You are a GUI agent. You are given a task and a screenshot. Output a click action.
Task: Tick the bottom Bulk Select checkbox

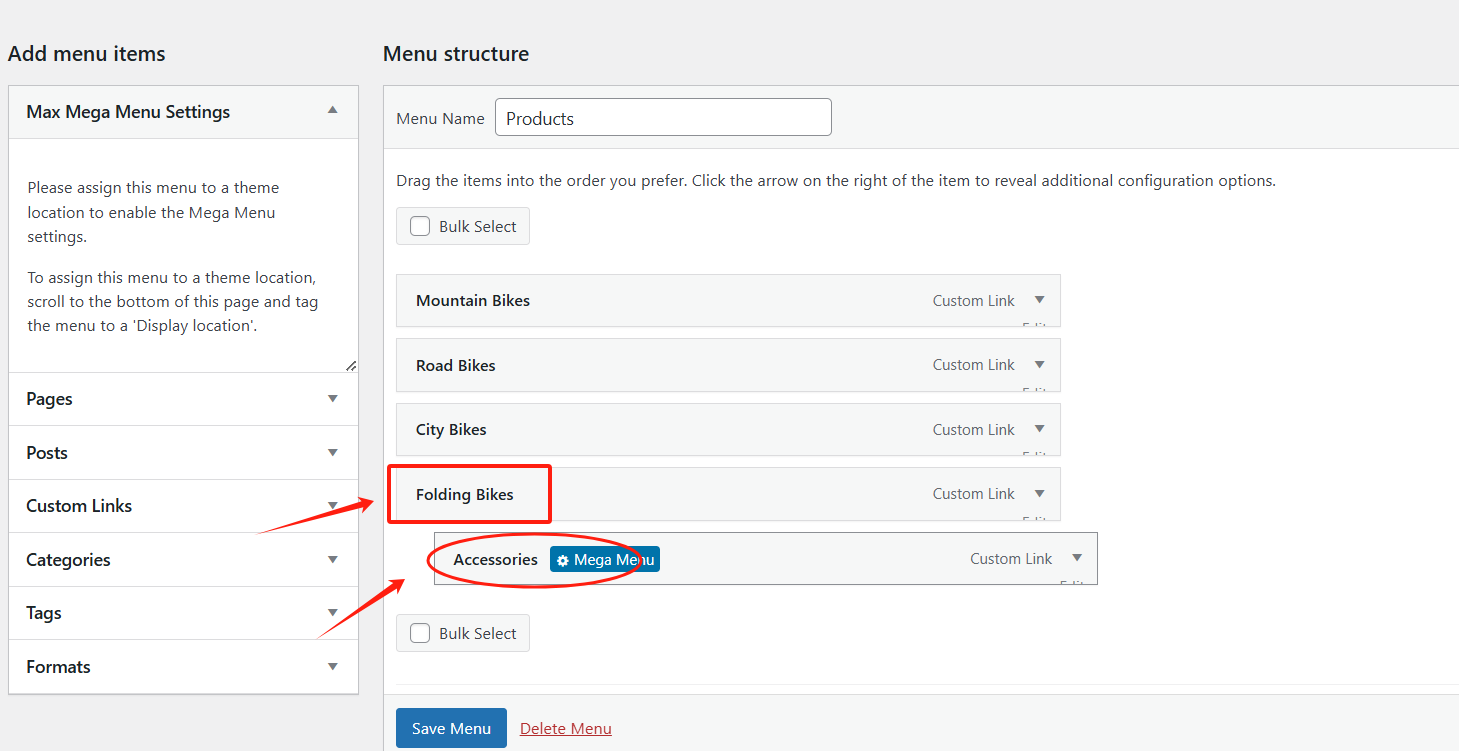421,633
